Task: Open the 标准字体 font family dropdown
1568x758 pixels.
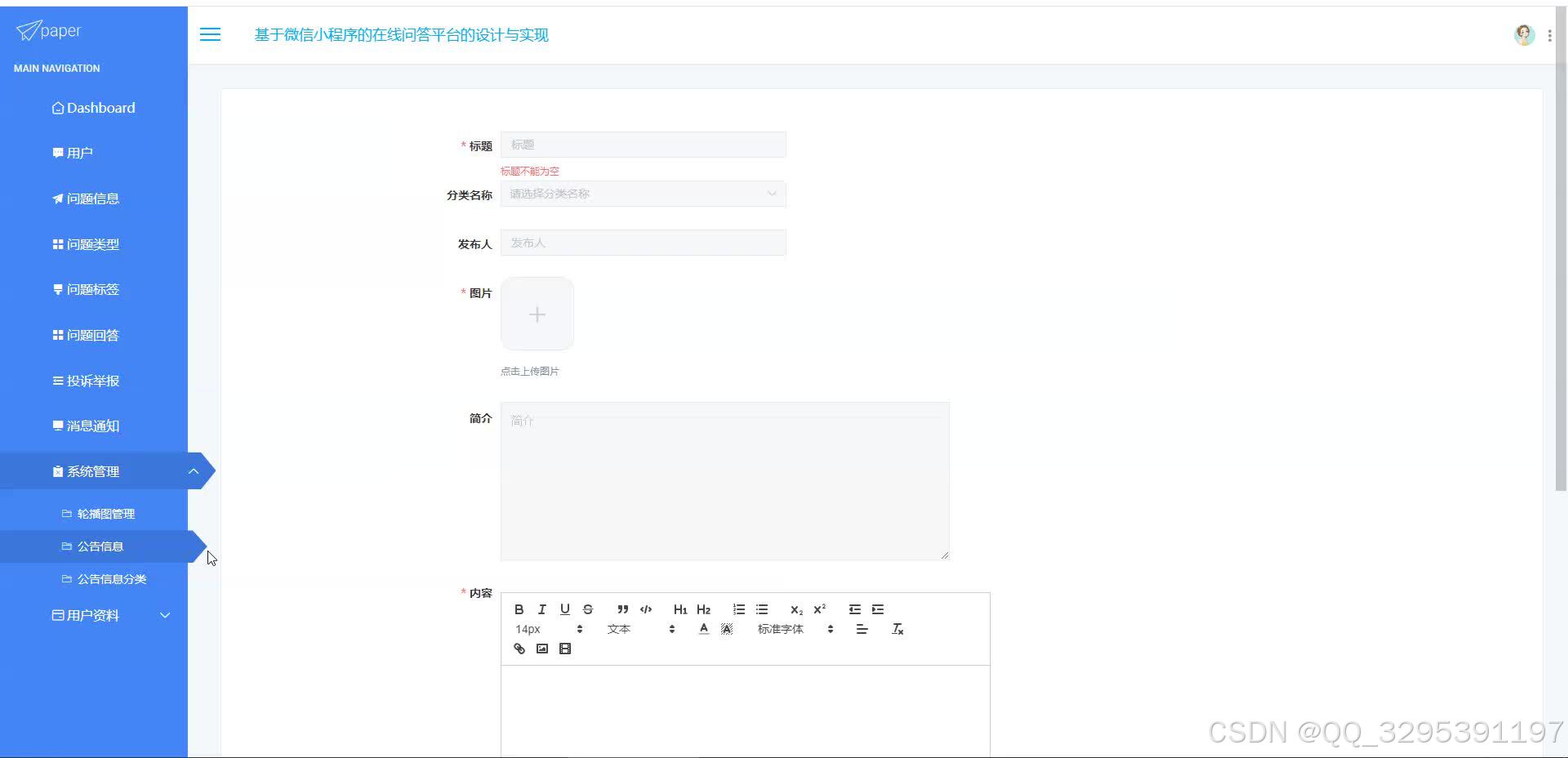Action: point(795,629)
